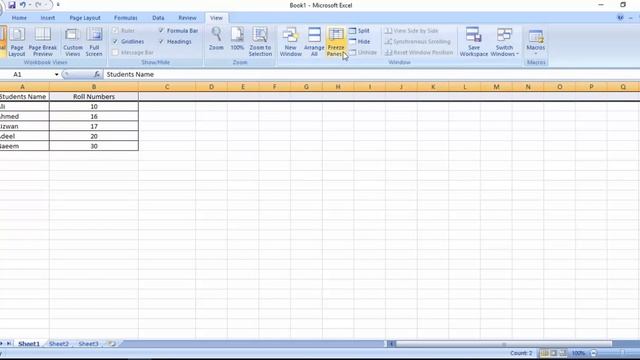Click the horizontal scrollbar left arrow
The height and width of the screenshot is (360, 640).
pyautogui.click(x=391, y=344)
